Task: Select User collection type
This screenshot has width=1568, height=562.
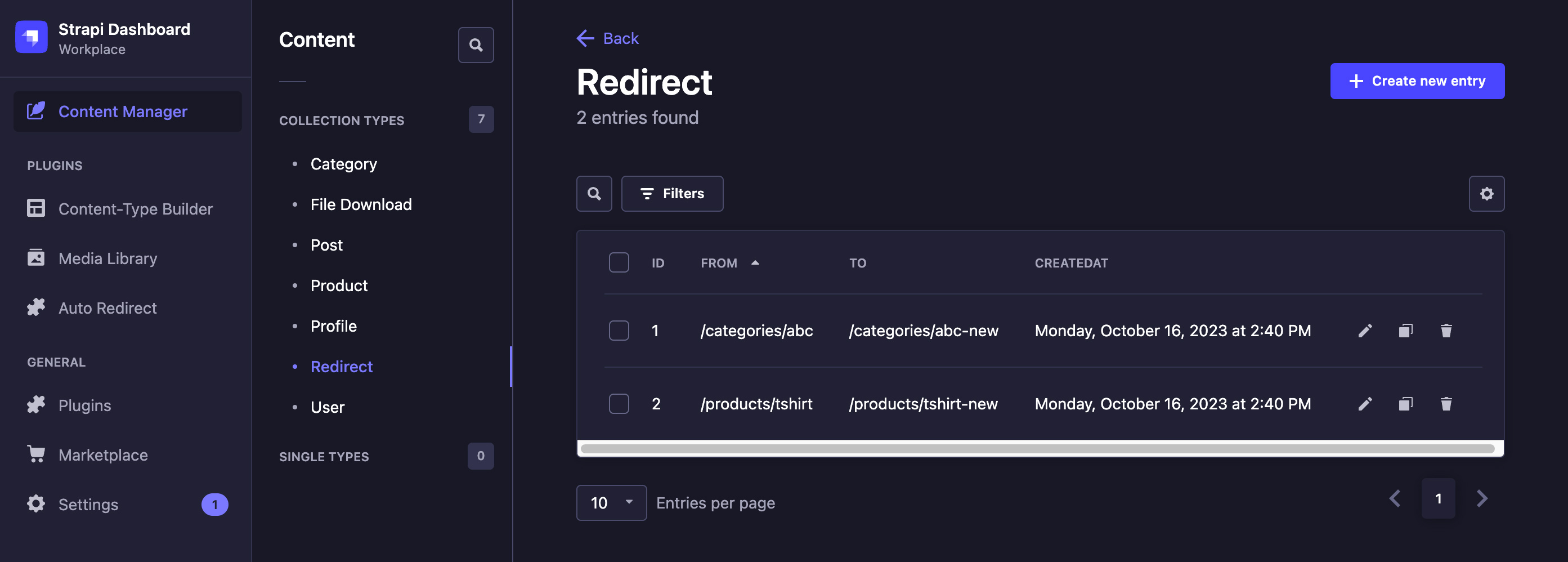Action: 328,407
